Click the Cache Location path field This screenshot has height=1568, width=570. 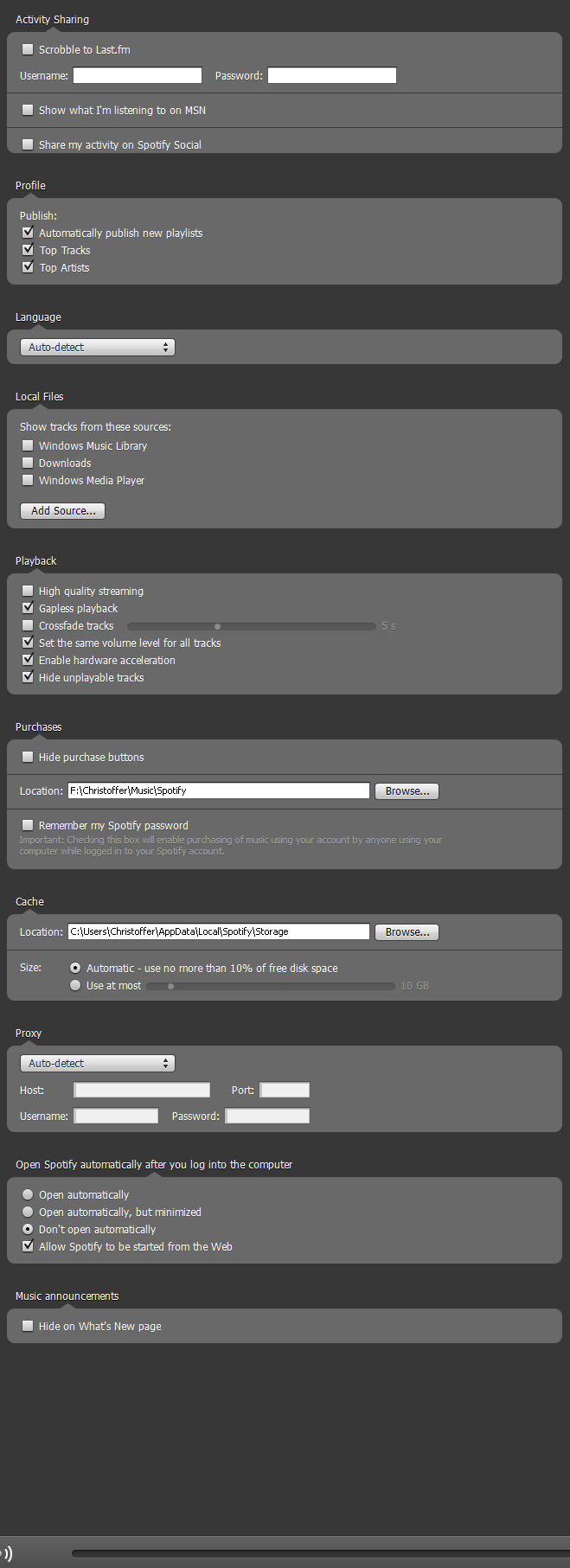tap(219, 931)
